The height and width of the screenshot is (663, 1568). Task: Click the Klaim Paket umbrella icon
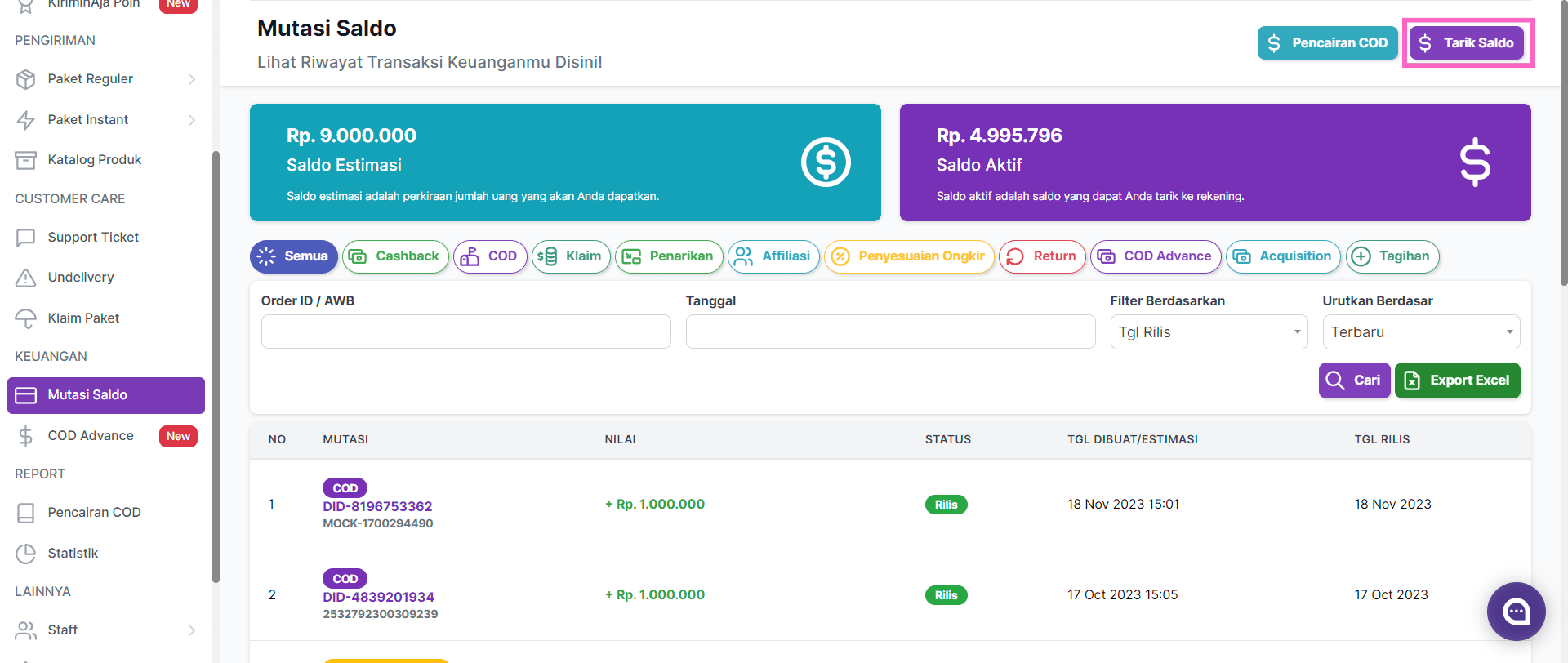pos(26,318)
